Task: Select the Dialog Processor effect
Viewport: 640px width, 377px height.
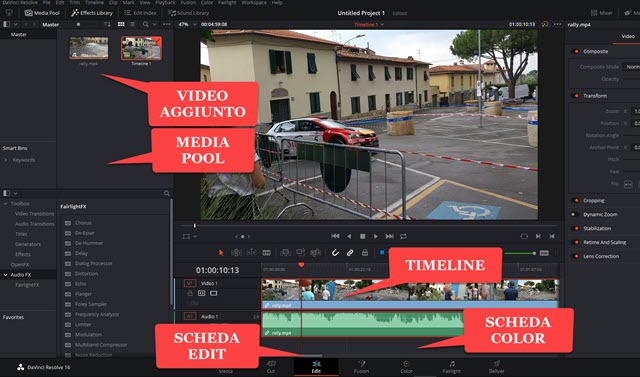Action: click(x=93, y=264)
